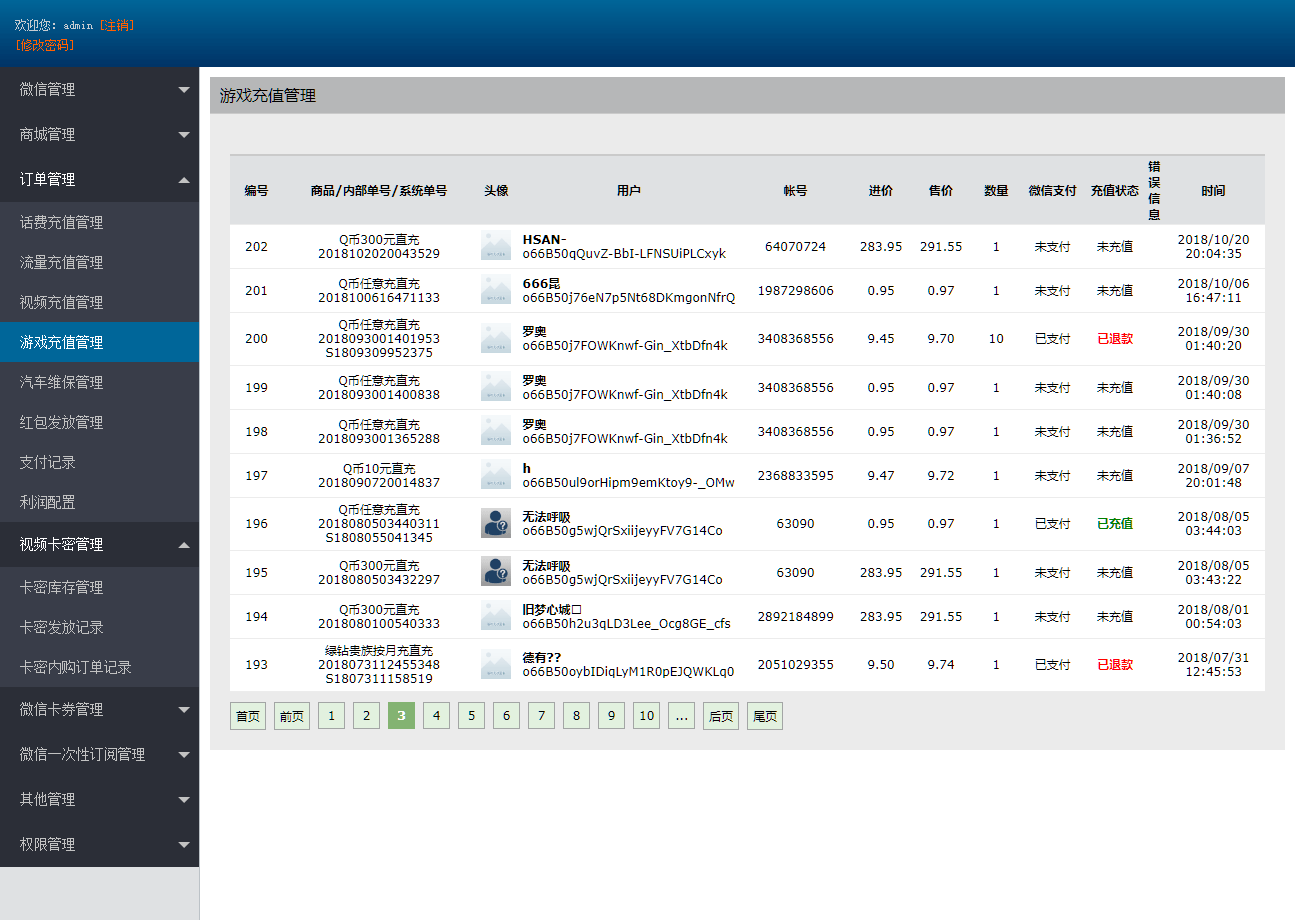Click green 已充值 status in row 196
Screen dimensions: 1295x920
(x=1115, y=523)
